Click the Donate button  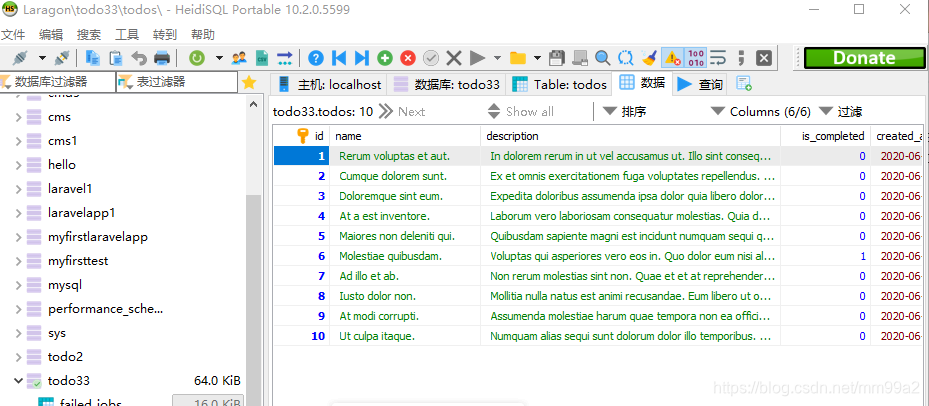(x=864, y=57)
